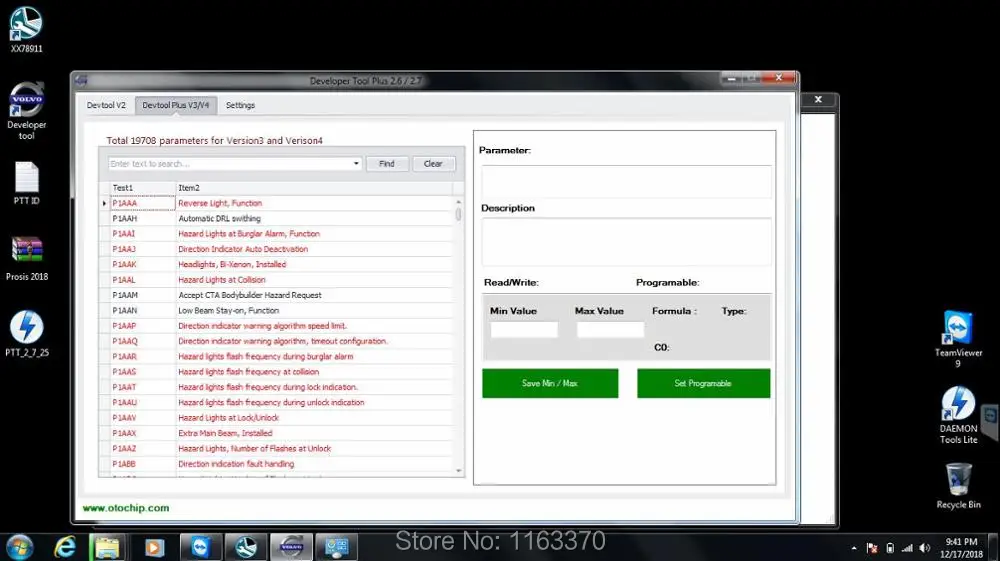Open Internet Explorer from the taskbar
1000x561 pixels.
(x=64, y=547)
